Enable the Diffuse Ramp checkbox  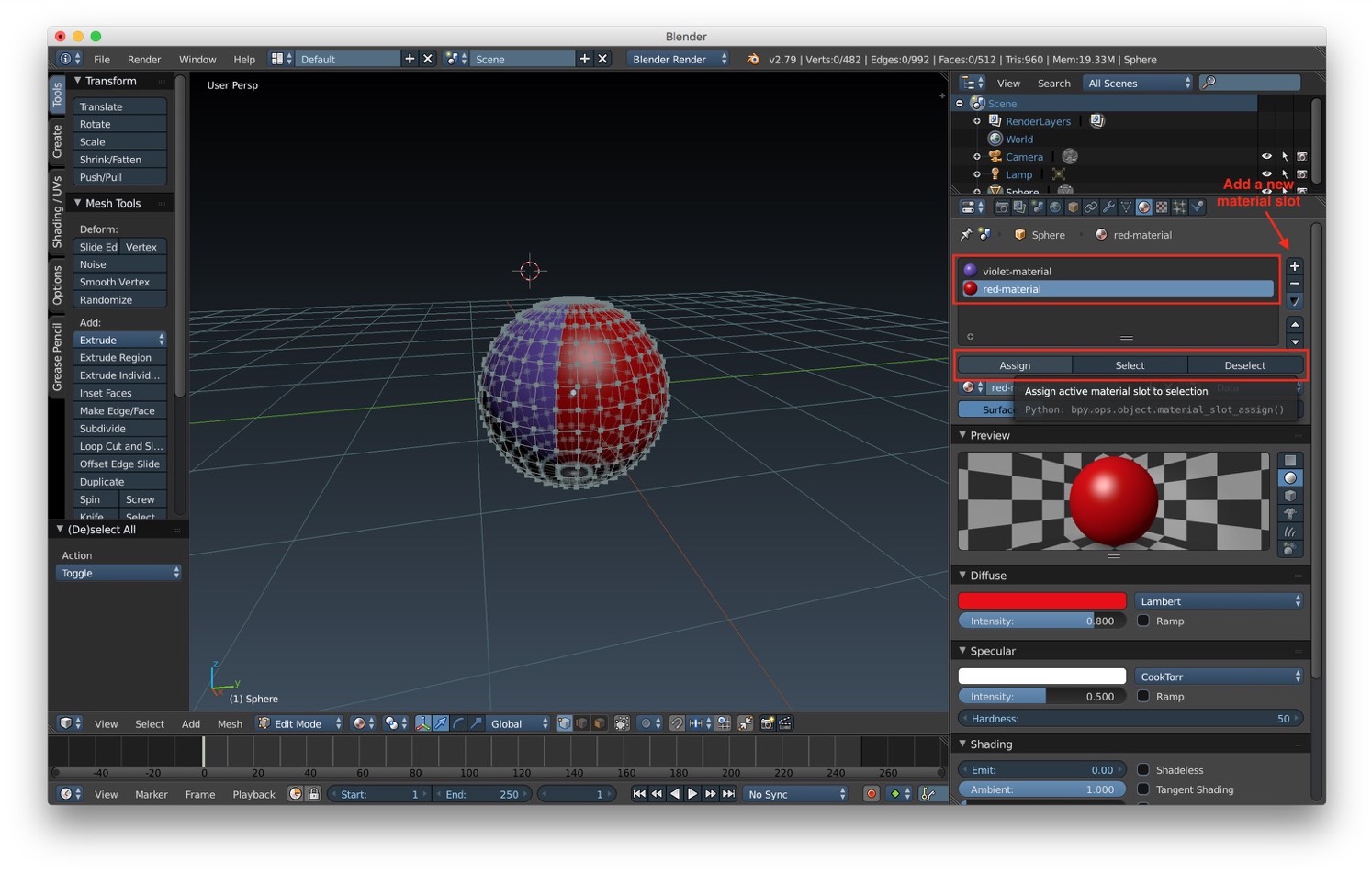click(x=1143, y=621)
